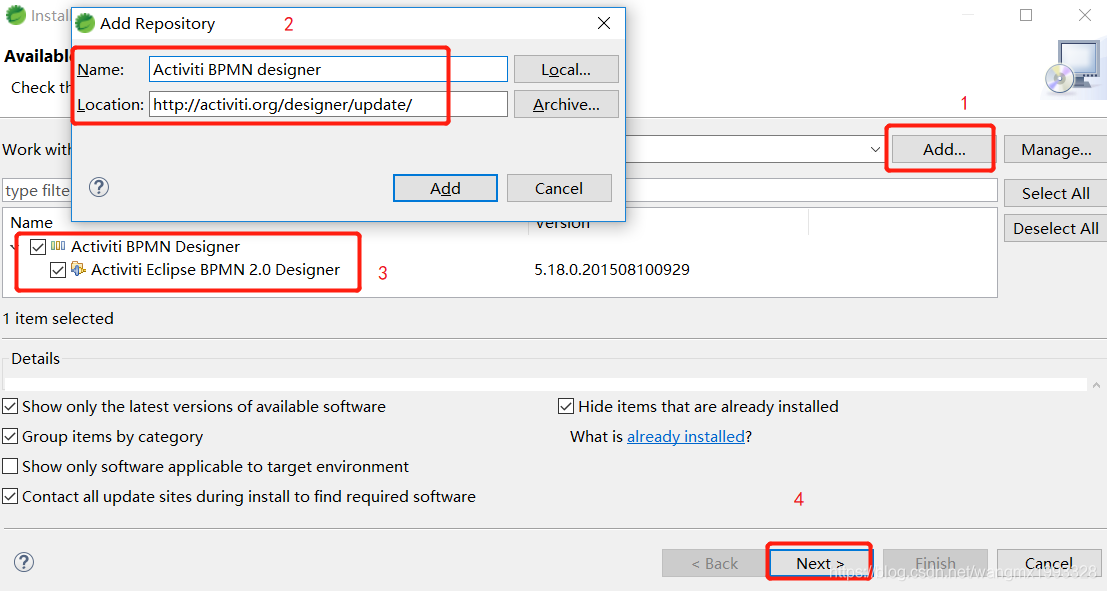The height and width of the screenshot is (591, 1107).
Task: Click the Add button in Add Repository dialog
Action: pos(445,189)
